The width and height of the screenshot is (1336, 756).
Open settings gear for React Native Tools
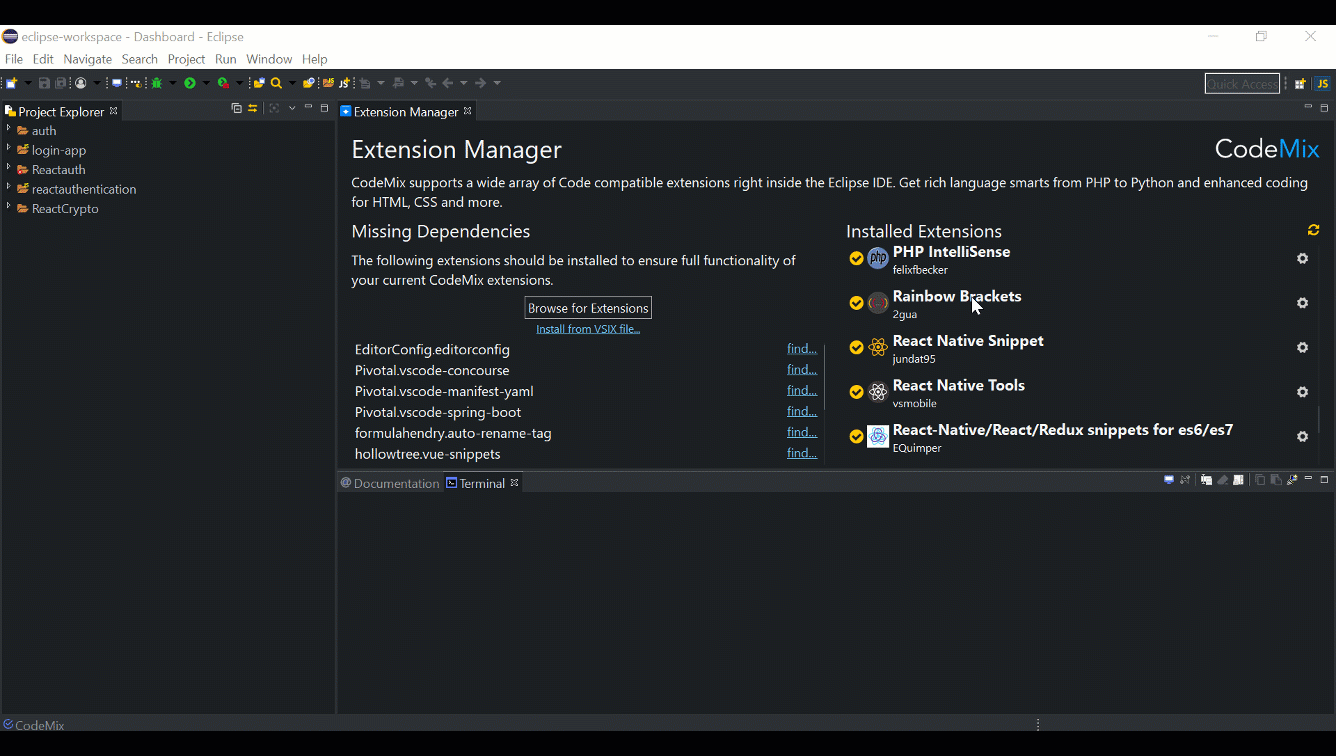click(1302, 392)
